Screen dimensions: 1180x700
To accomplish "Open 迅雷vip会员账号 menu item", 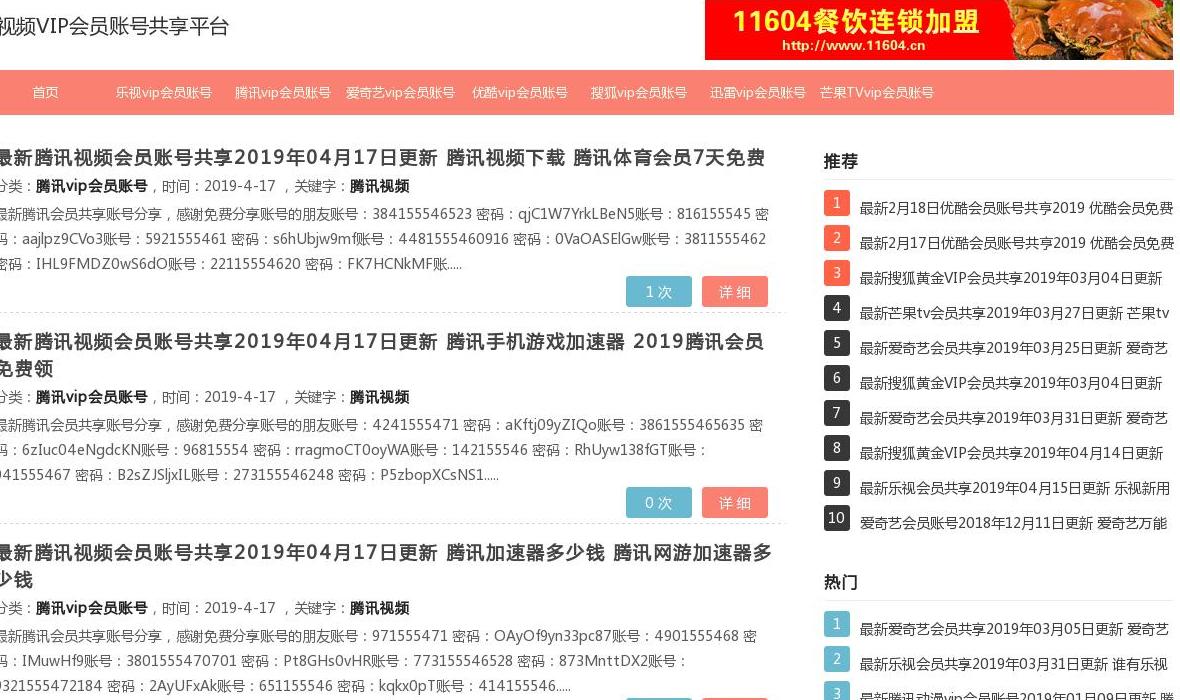I will 757,93.
